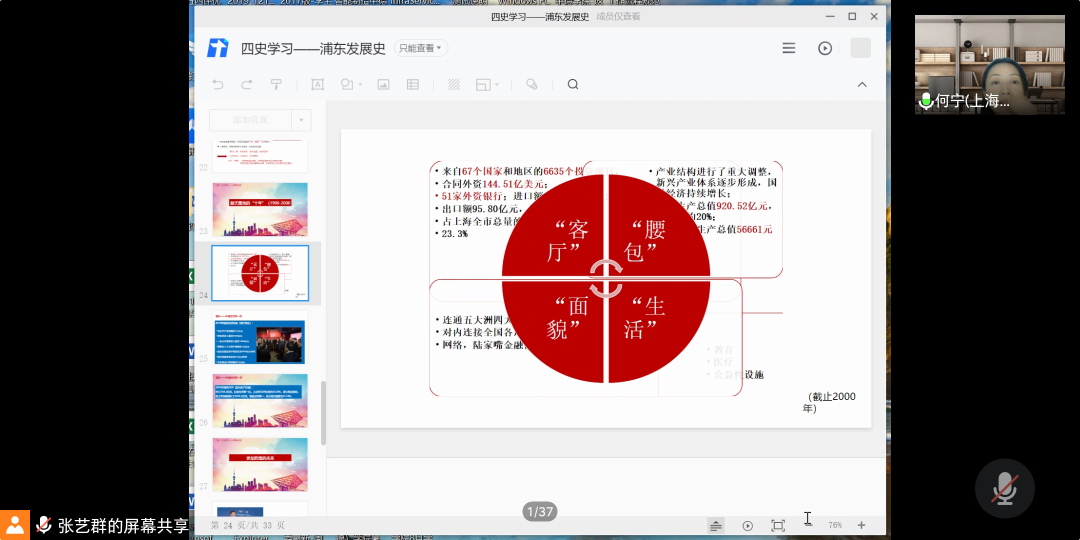
Task: Collapse the toolbar with chevron up
Action: [x=862, y=85]
